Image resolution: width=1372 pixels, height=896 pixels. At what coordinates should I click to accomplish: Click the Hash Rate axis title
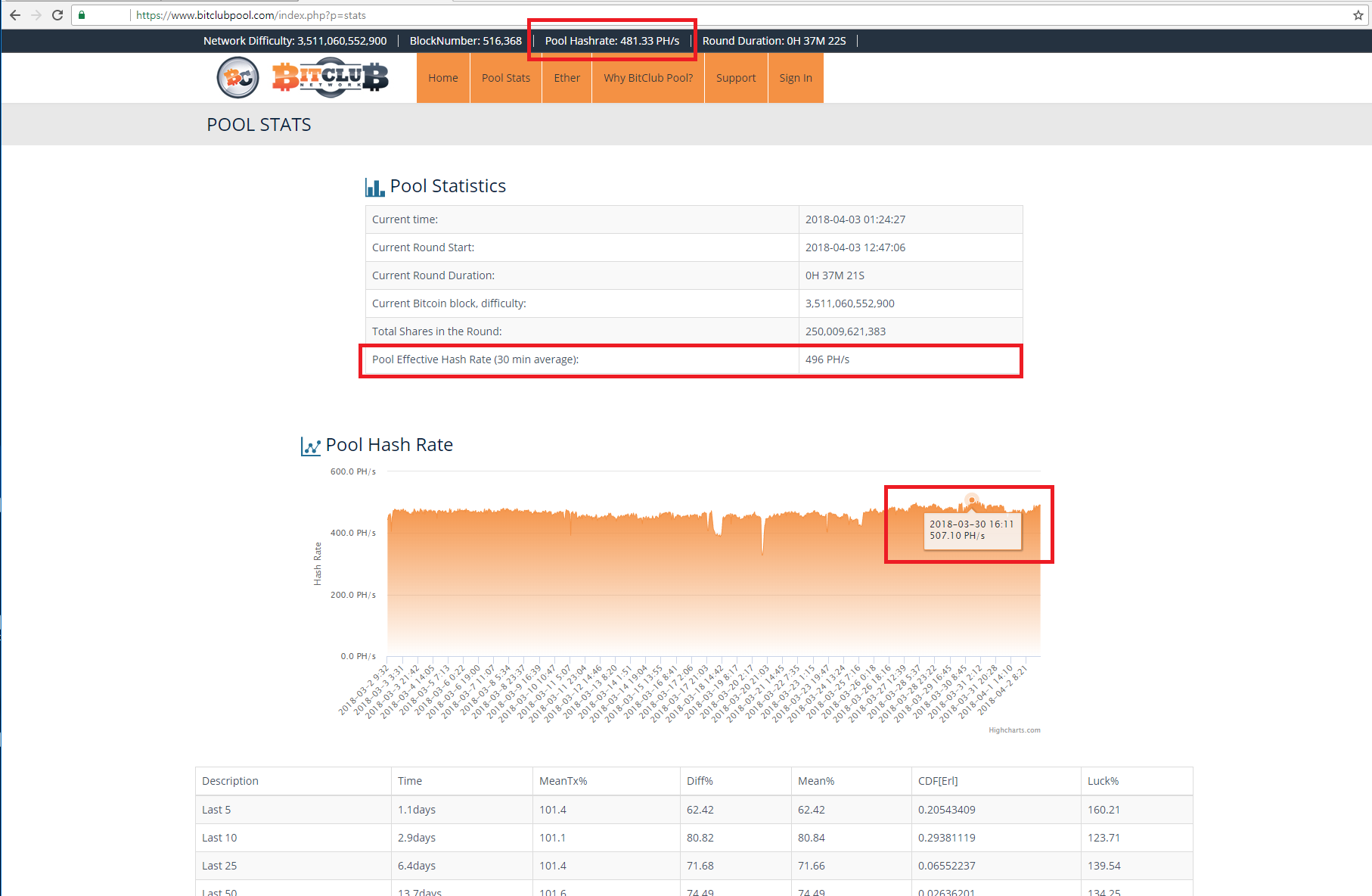pos(318,564)
